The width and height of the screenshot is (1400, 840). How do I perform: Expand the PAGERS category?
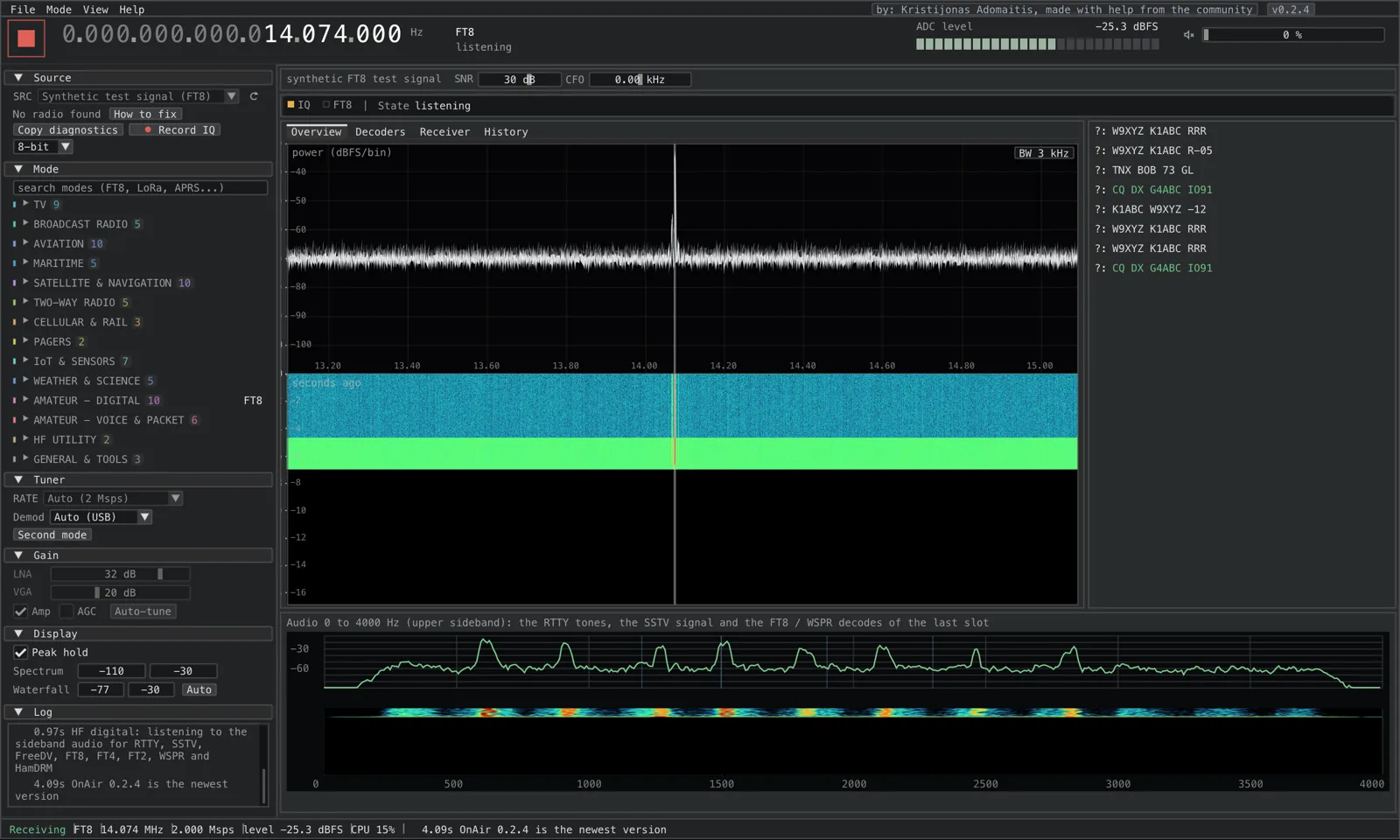pyautogui.click(x=25, y=341)
